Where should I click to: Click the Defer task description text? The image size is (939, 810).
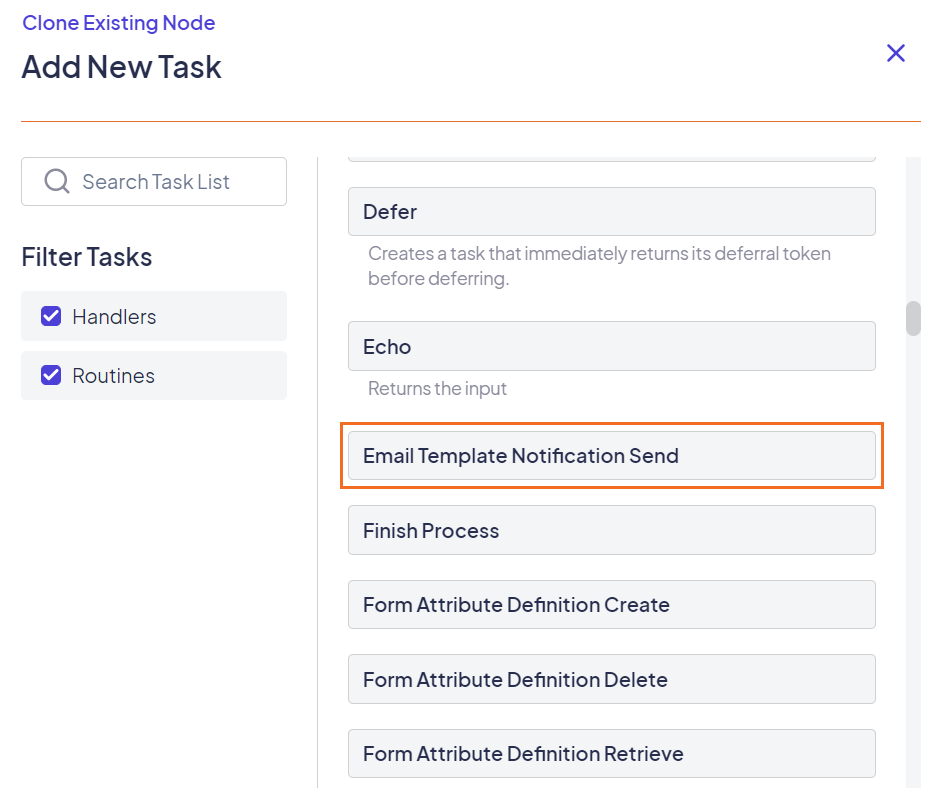[598, 266]
